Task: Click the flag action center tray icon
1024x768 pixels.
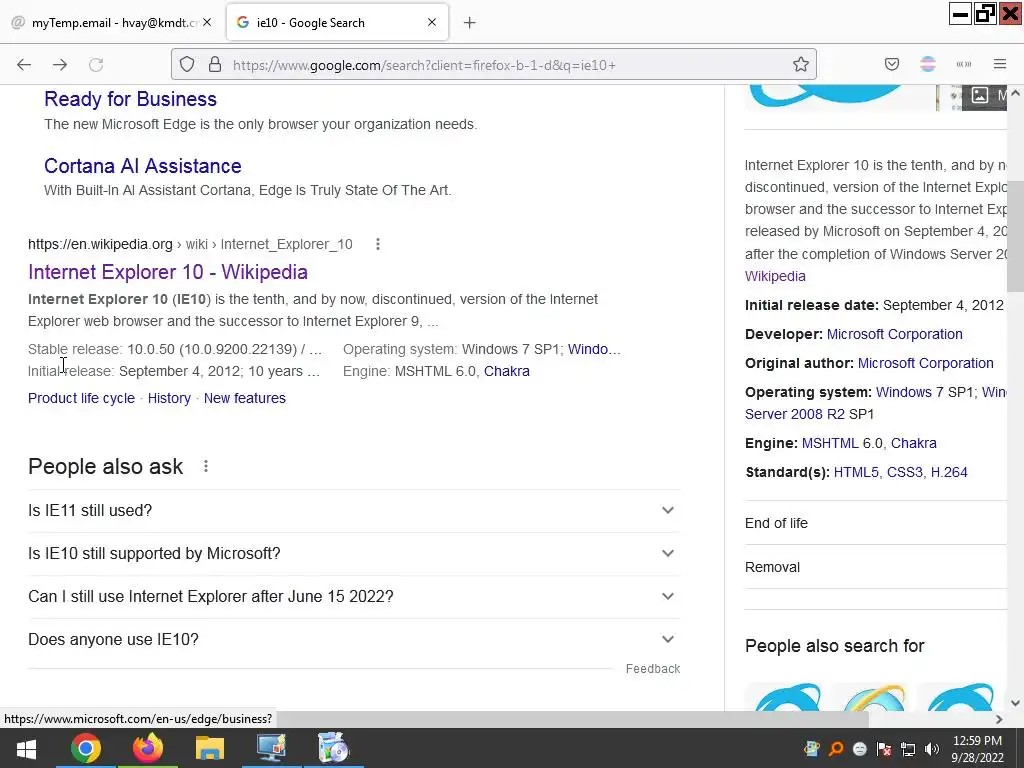Action: point(884,749)
